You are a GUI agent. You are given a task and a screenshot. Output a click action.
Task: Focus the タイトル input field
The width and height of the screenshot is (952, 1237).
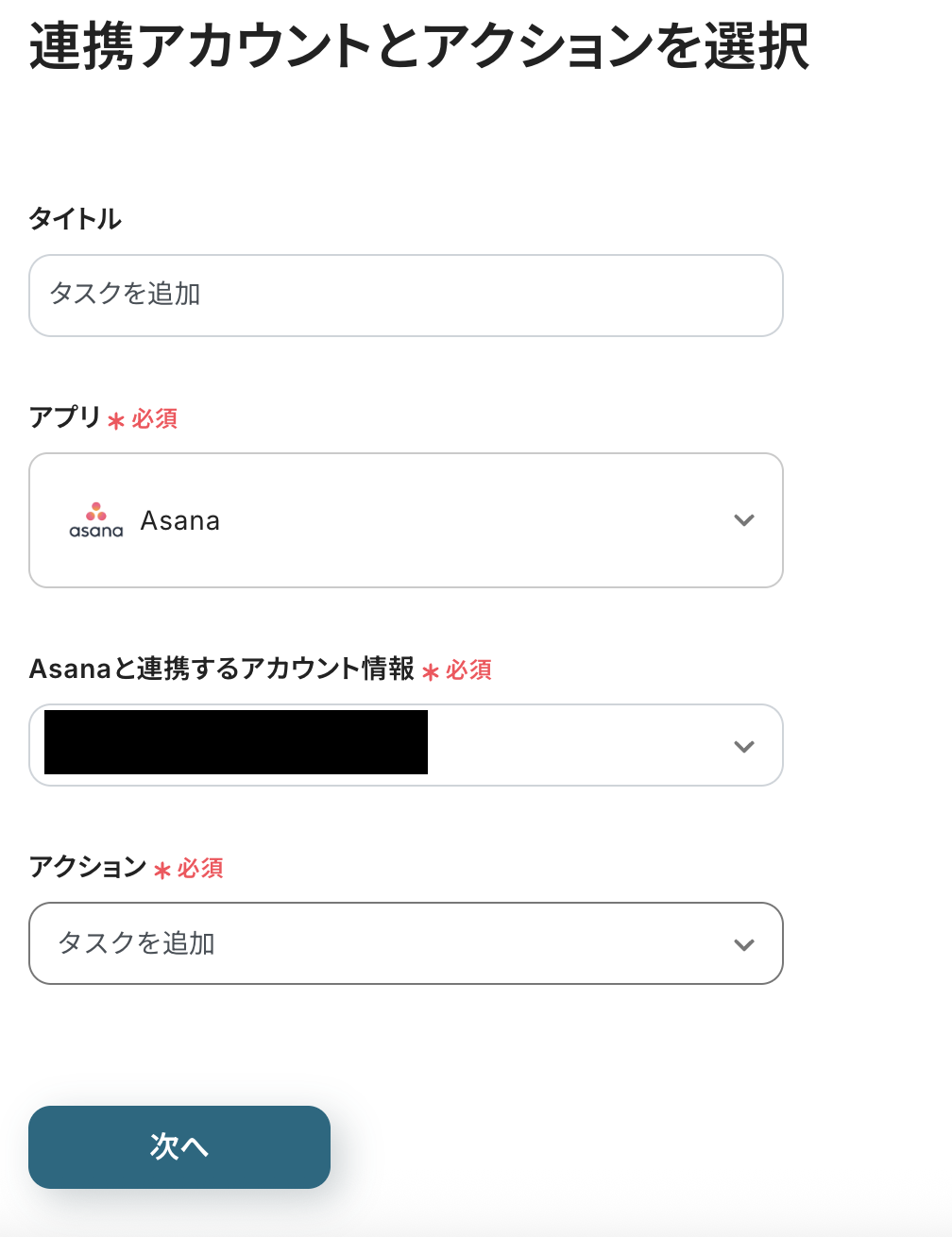click(406, 295)
